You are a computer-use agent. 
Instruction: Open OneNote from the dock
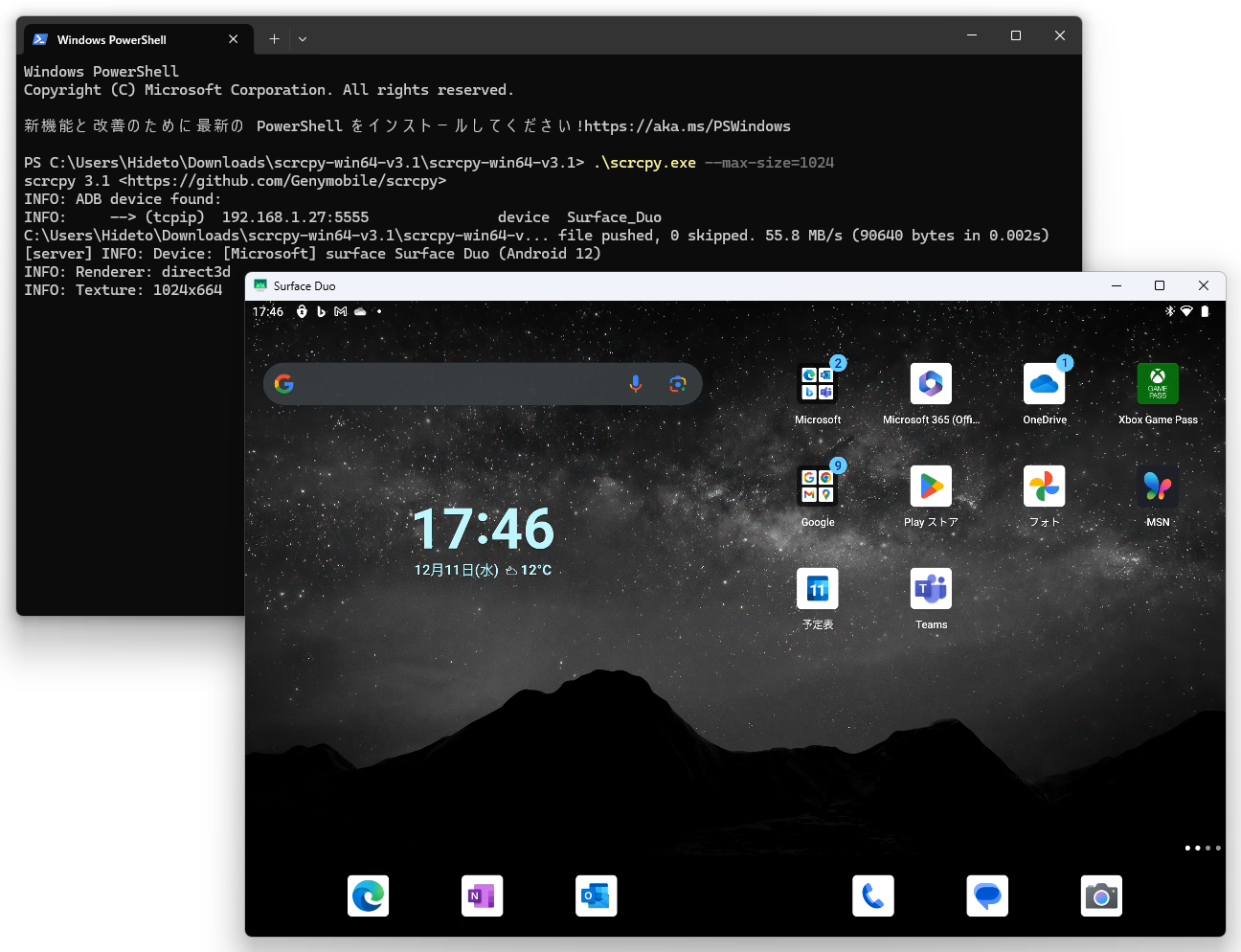point(482,895)
